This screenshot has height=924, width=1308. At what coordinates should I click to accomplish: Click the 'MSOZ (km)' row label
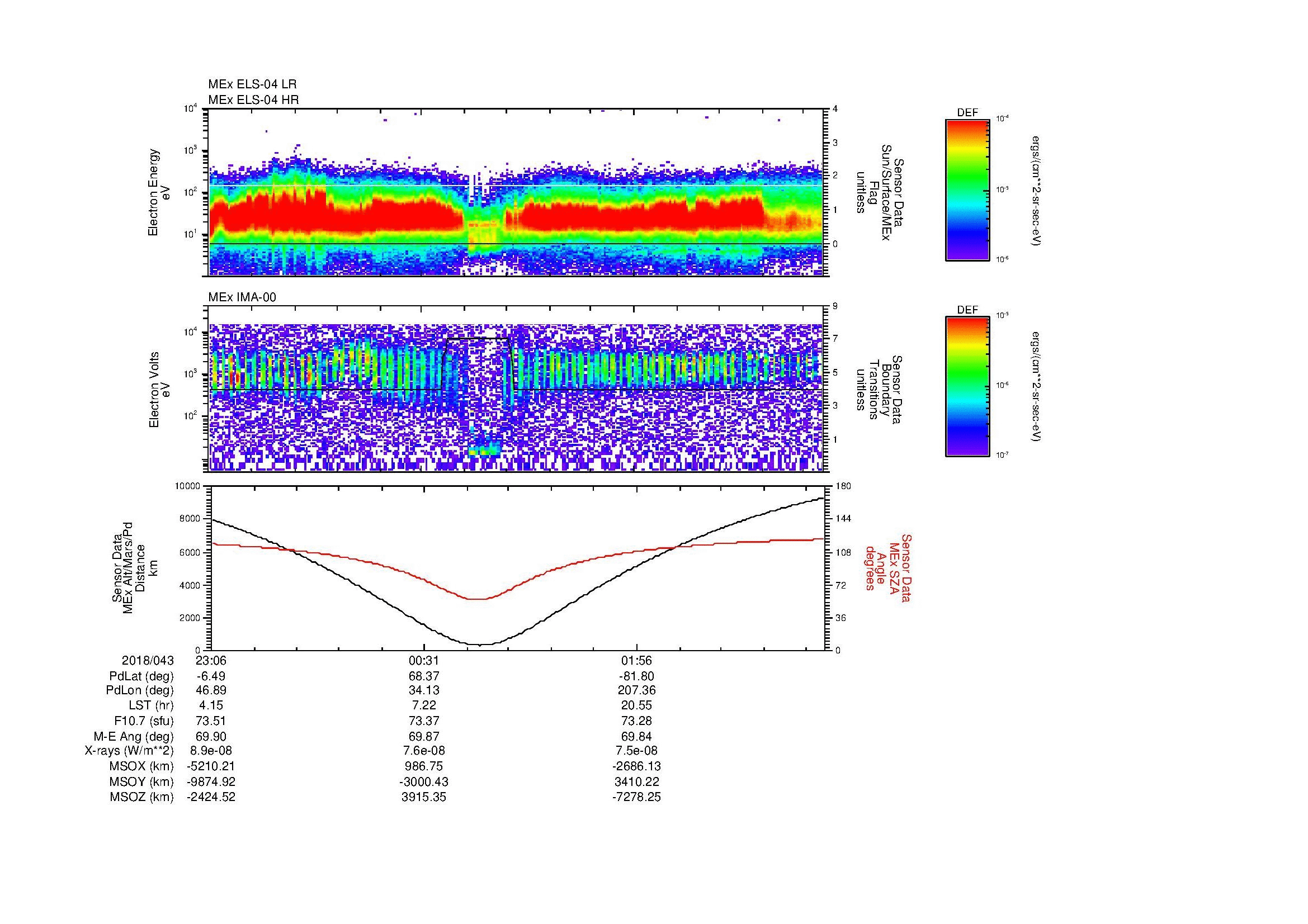[x=141, y=797]
